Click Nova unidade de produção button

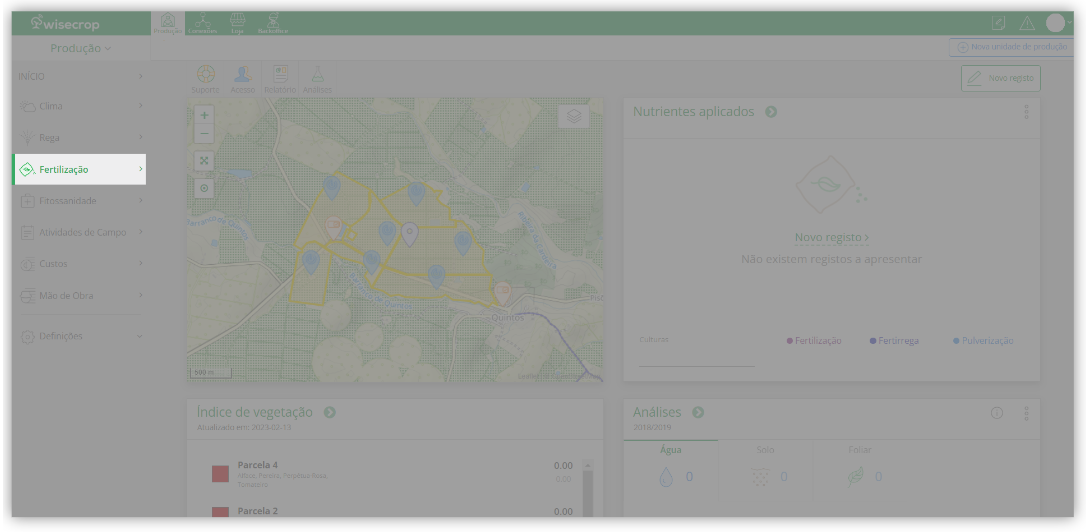click(x=1011, y=47)
